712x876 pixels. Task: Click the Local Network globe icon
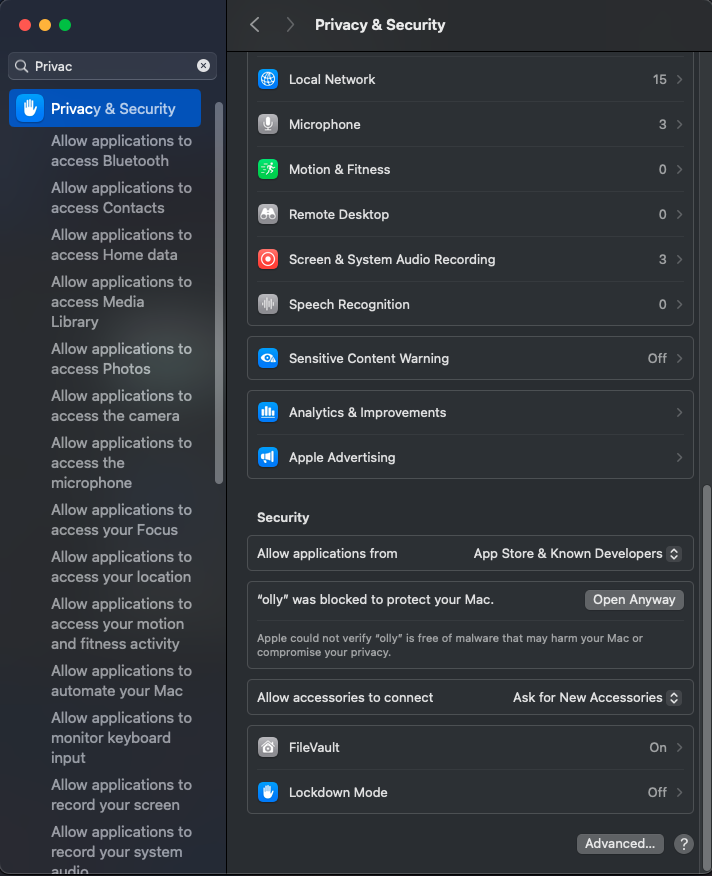268,79
